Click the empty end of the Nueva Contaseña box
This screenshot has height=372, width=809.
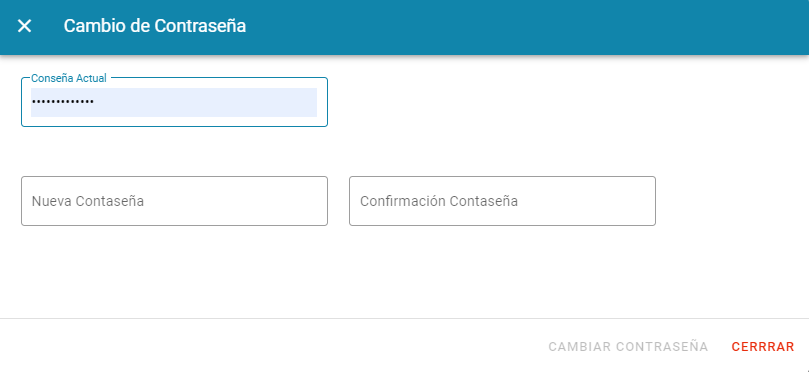(x=258, y=201)
